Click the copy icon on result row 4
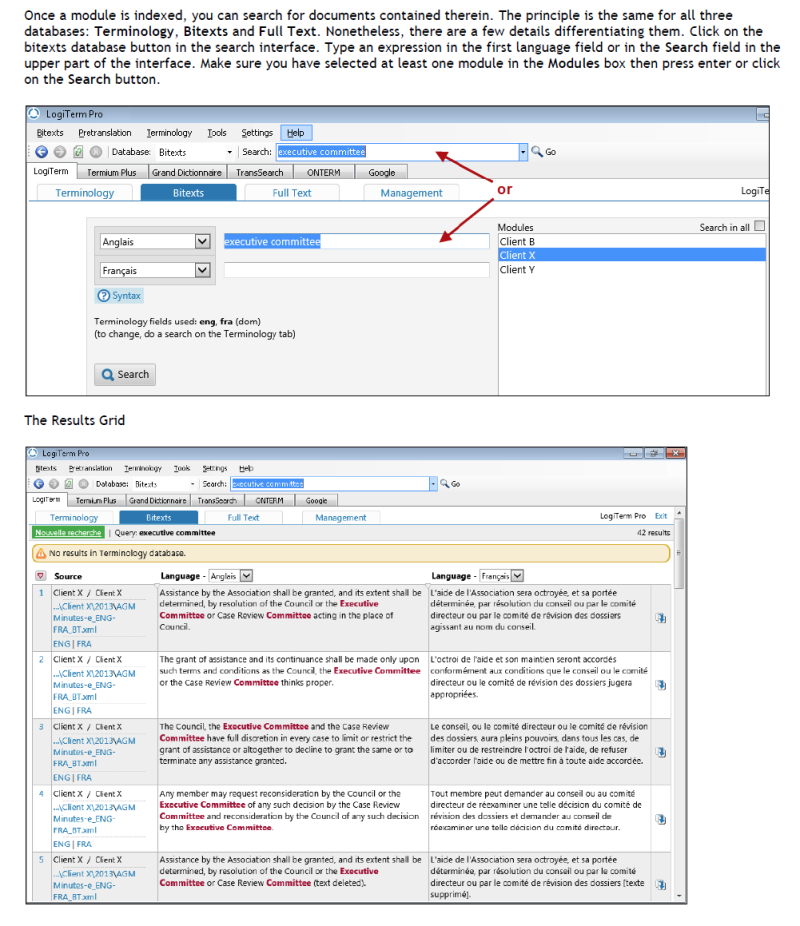 tap(661, 820)
